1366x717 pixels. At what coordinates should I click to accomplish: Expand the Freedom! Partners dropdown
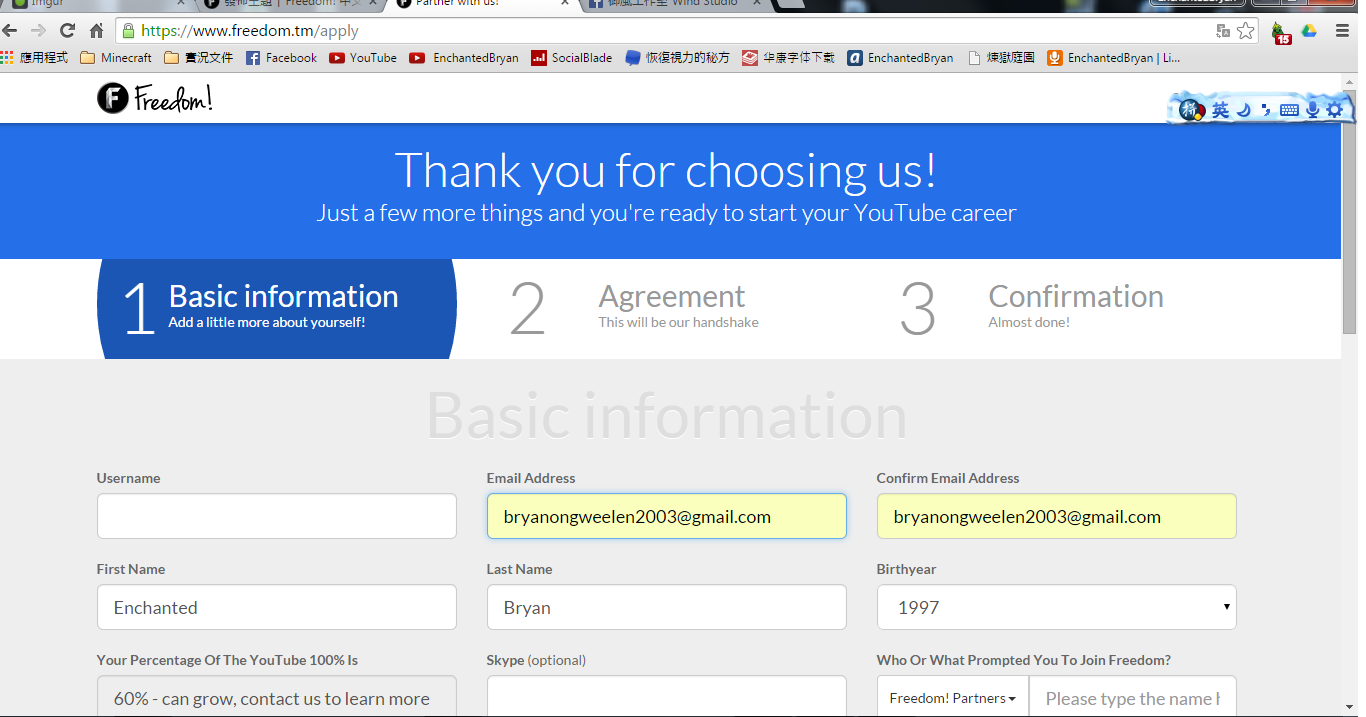point(953,698)
